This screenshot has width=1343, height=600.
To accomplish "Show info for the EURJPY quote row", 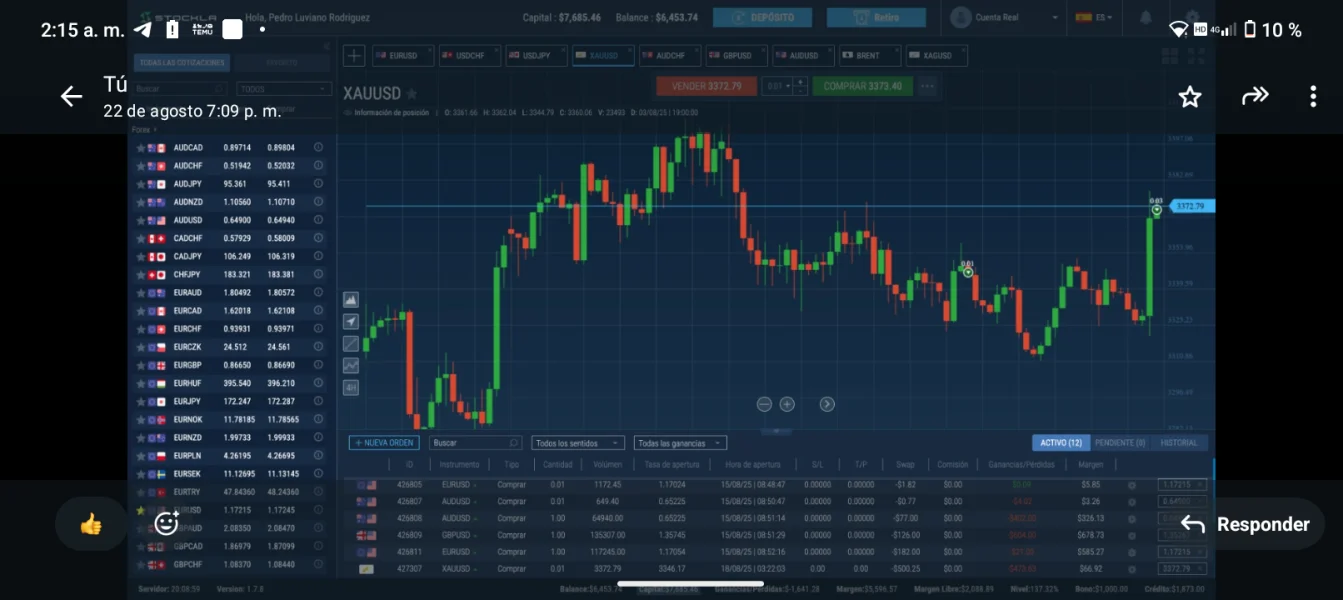I will [x=318, y=402].
